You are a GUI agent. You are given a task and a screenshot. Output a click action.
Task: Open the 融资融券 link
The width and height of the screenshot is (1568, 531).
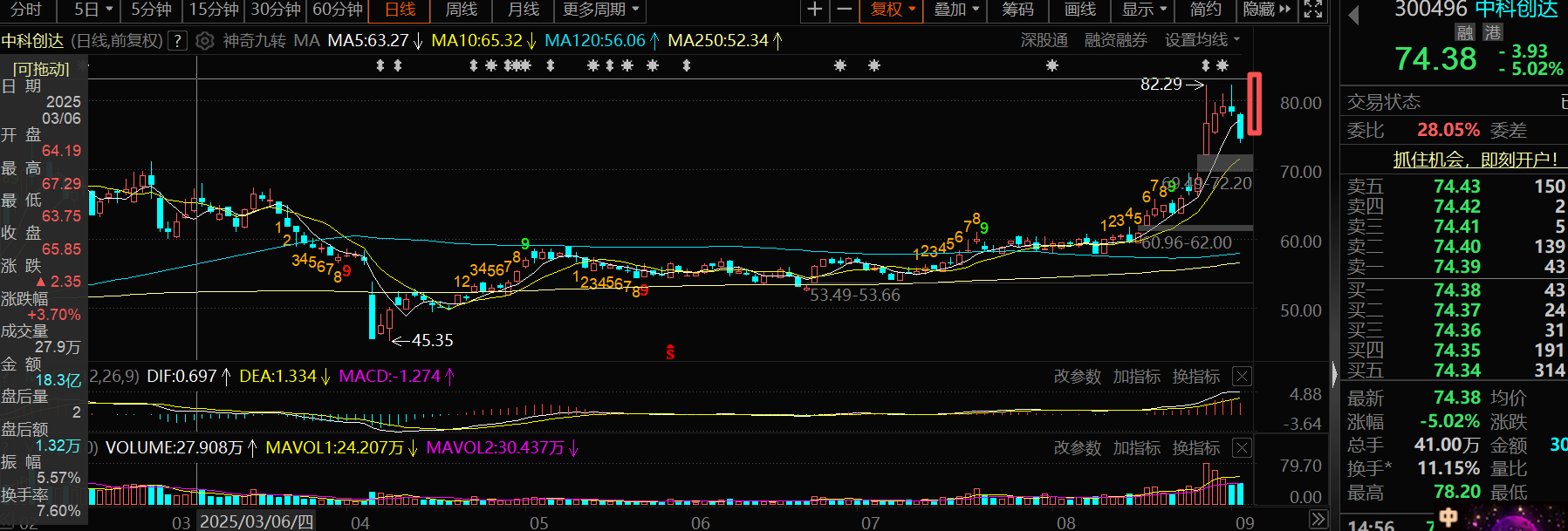pos(1115,40)
